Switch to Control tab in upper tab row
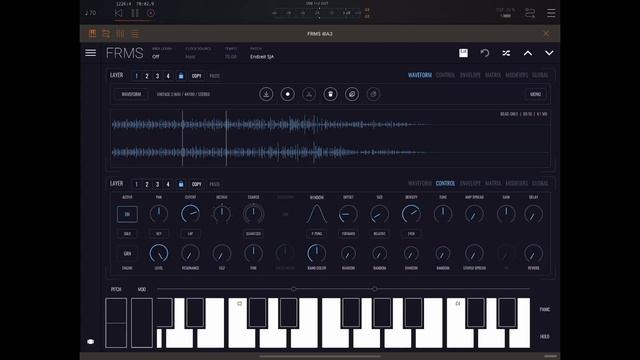 445,75
